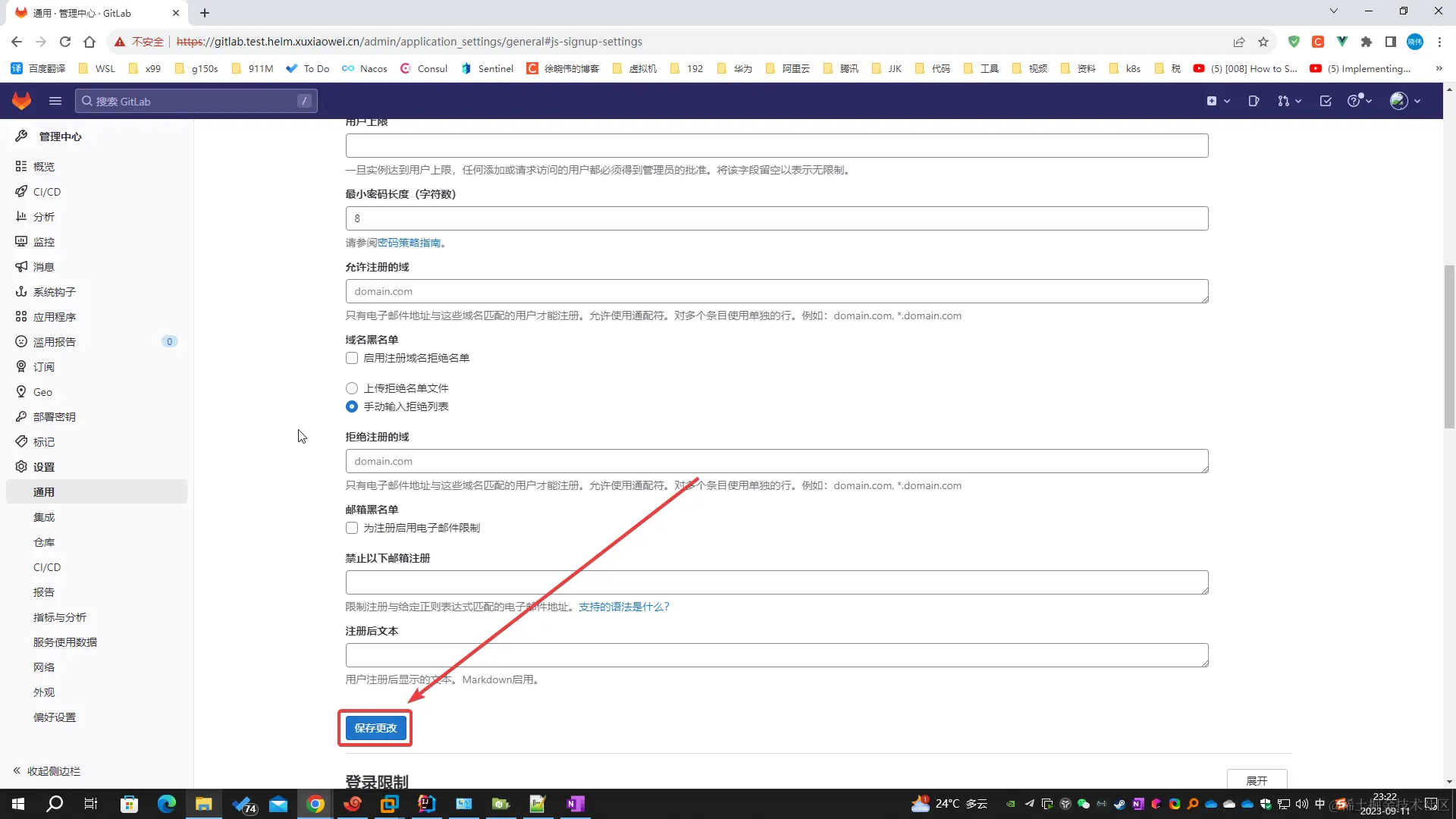Click the Geo location icon in sidebar

(x=21, y=392)
